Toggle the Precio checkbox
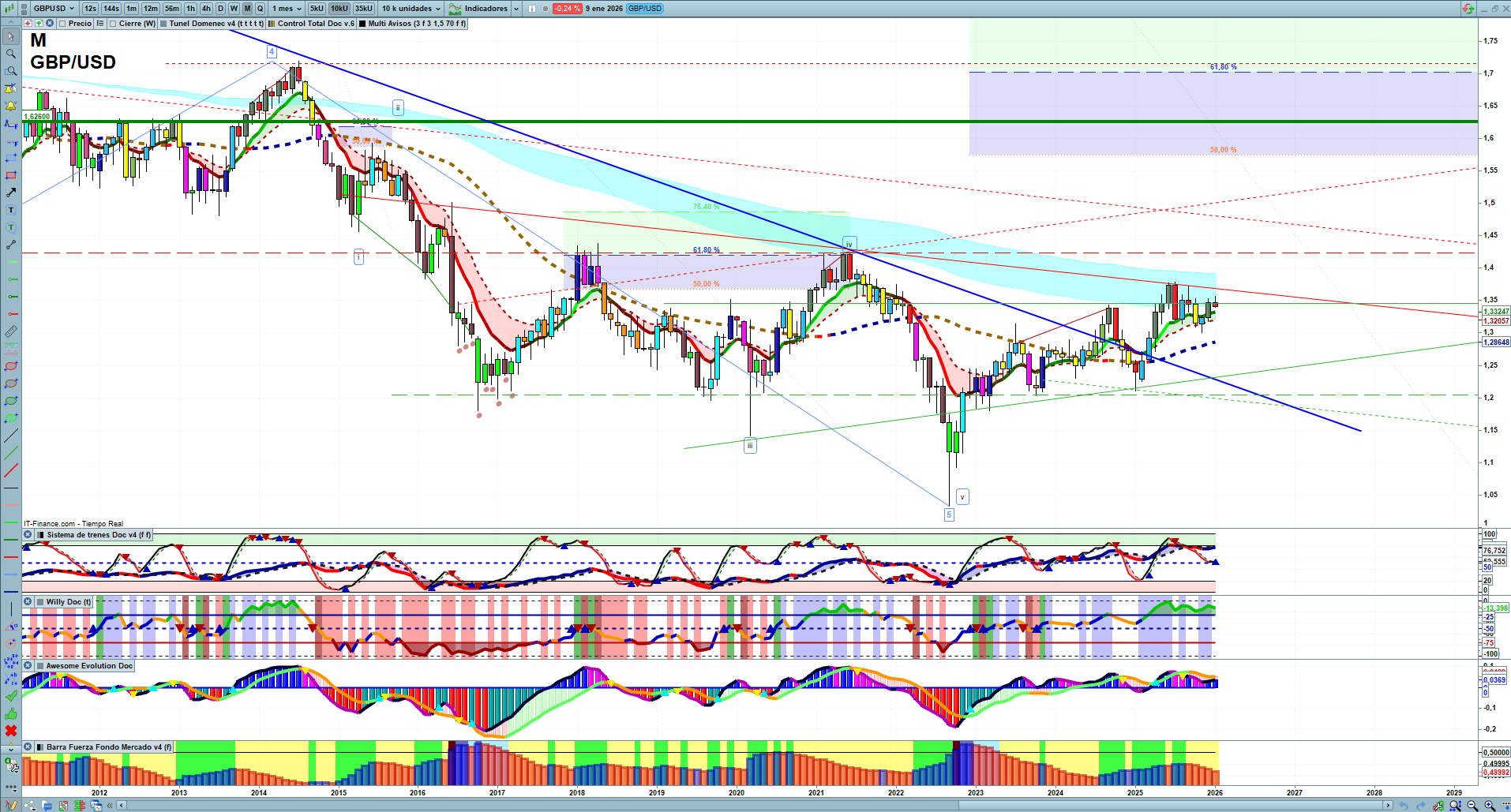1511x812 pixels. (x=62, y=24)
